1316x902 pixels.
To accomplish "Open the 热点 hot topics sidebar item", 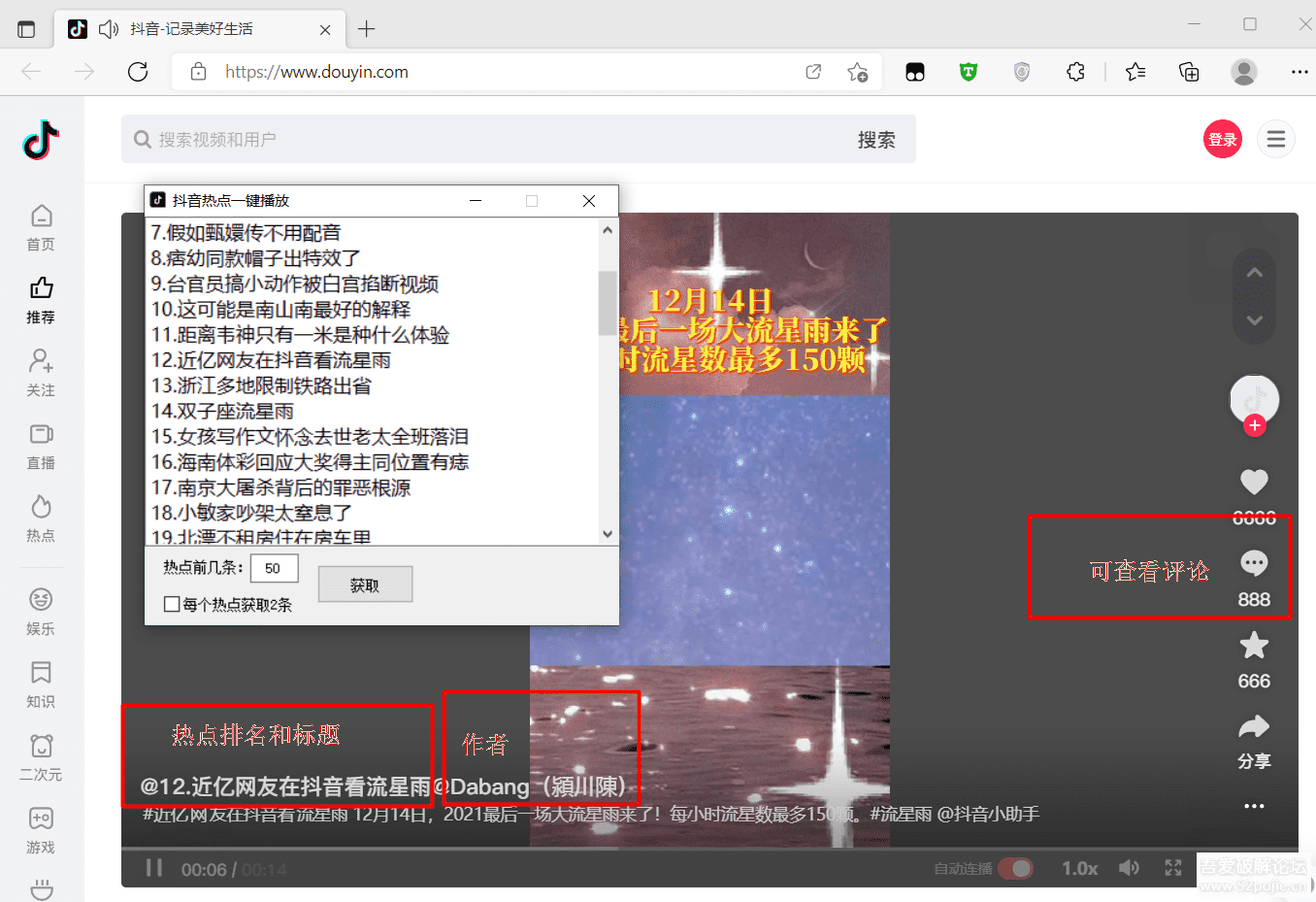I will point(41,519).
